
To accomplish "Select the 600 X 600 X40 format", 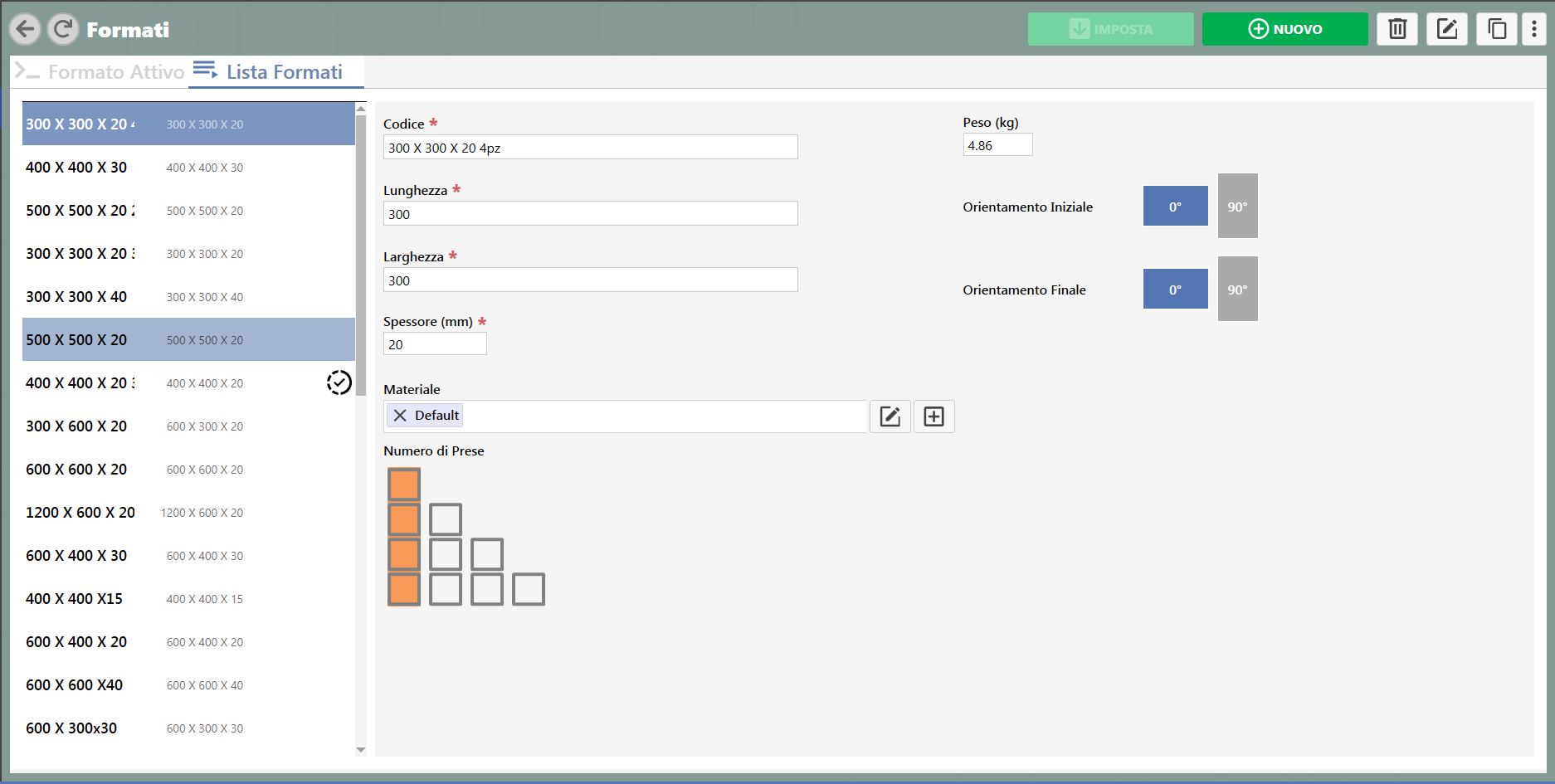I will pos(188,684).
